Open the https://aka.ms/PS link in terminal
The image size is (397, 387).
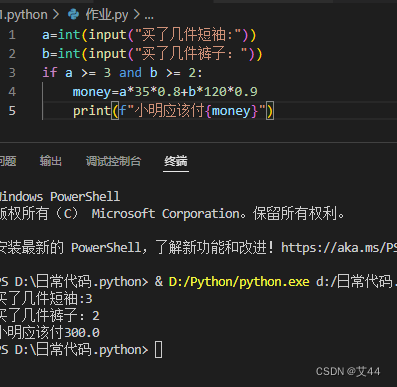[x=339, y=248]
